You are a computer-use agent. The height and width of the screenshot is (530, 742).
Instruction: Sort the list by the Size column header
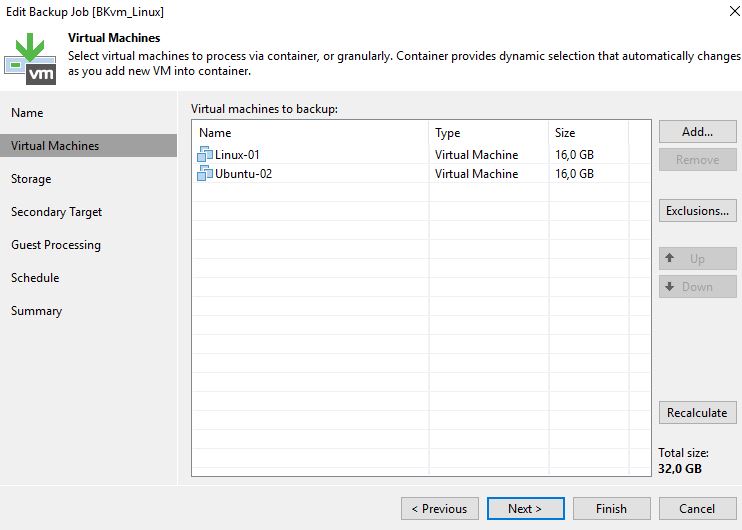(x=588, y=132)
